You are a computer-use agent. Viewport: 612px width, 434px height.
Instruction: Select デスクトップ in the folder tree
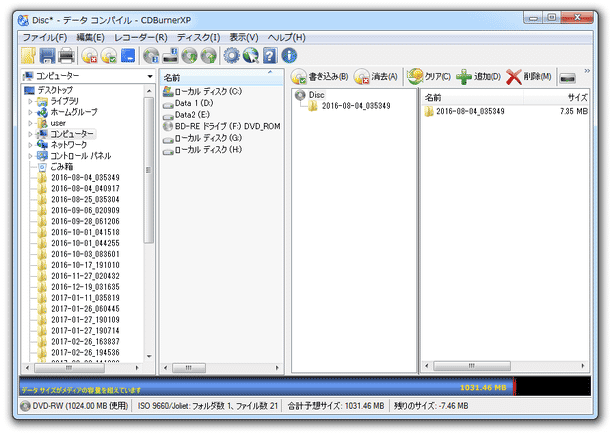click(55, 90)
